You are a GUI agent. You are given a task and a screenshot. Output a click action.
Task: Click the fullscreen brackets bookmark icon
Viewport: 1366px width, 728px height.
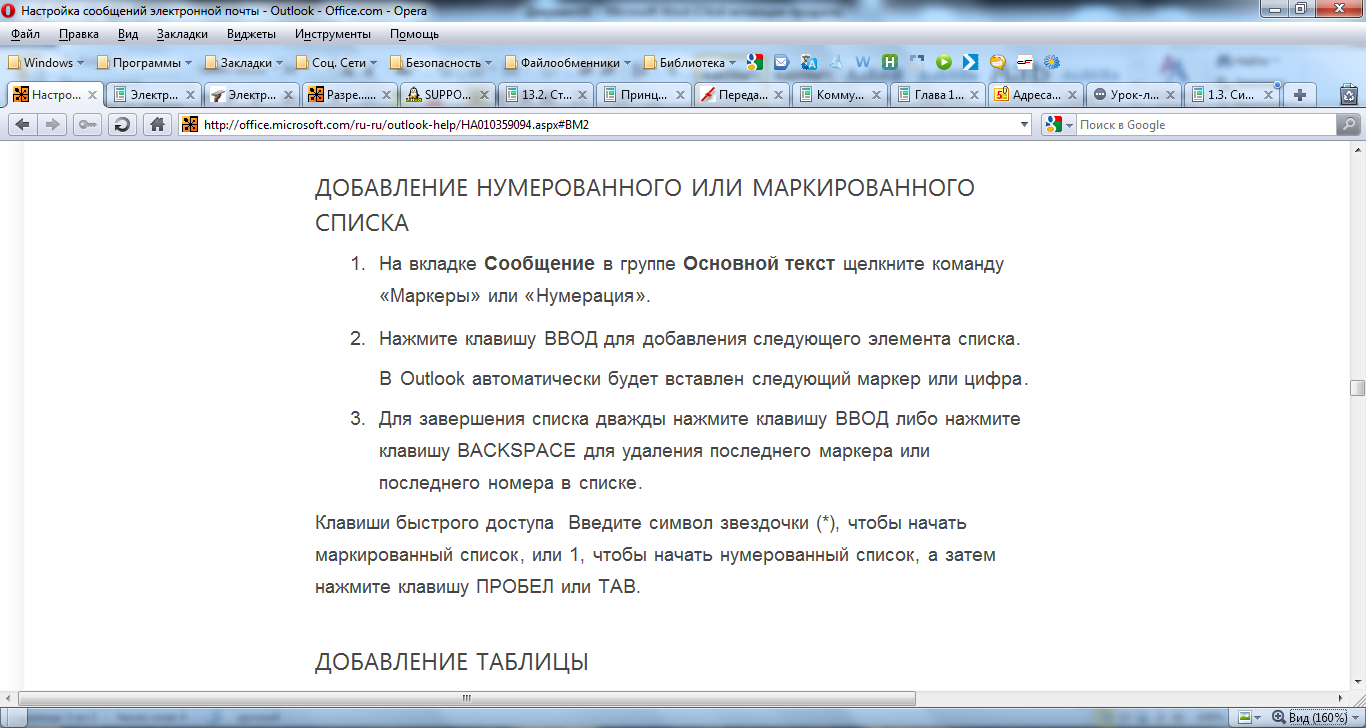[x=916, y=62]
